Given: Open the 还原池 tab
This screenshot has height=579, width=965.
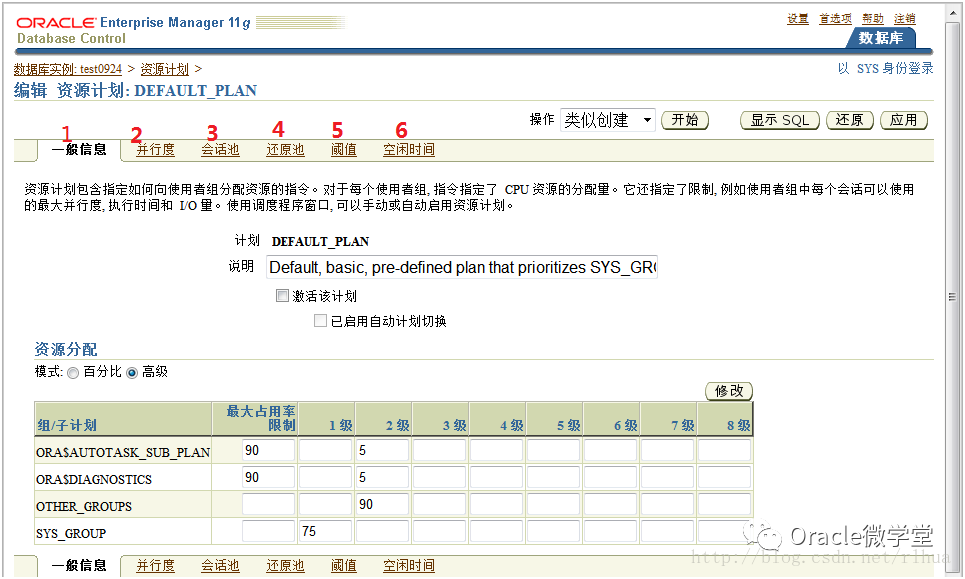Looking at the screenshot, I should [x=285, y=149].
